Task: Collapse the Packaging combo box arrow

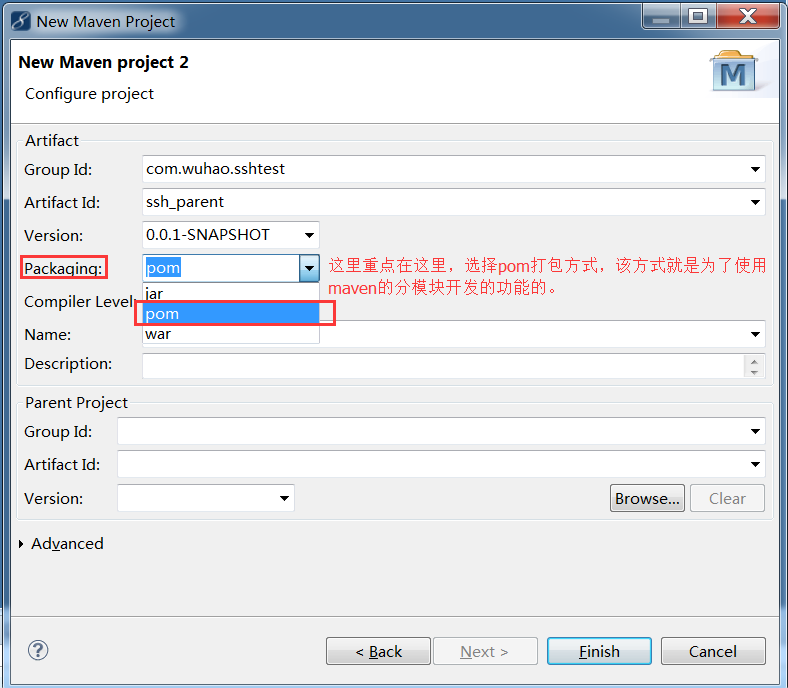Action: [309, 268]
